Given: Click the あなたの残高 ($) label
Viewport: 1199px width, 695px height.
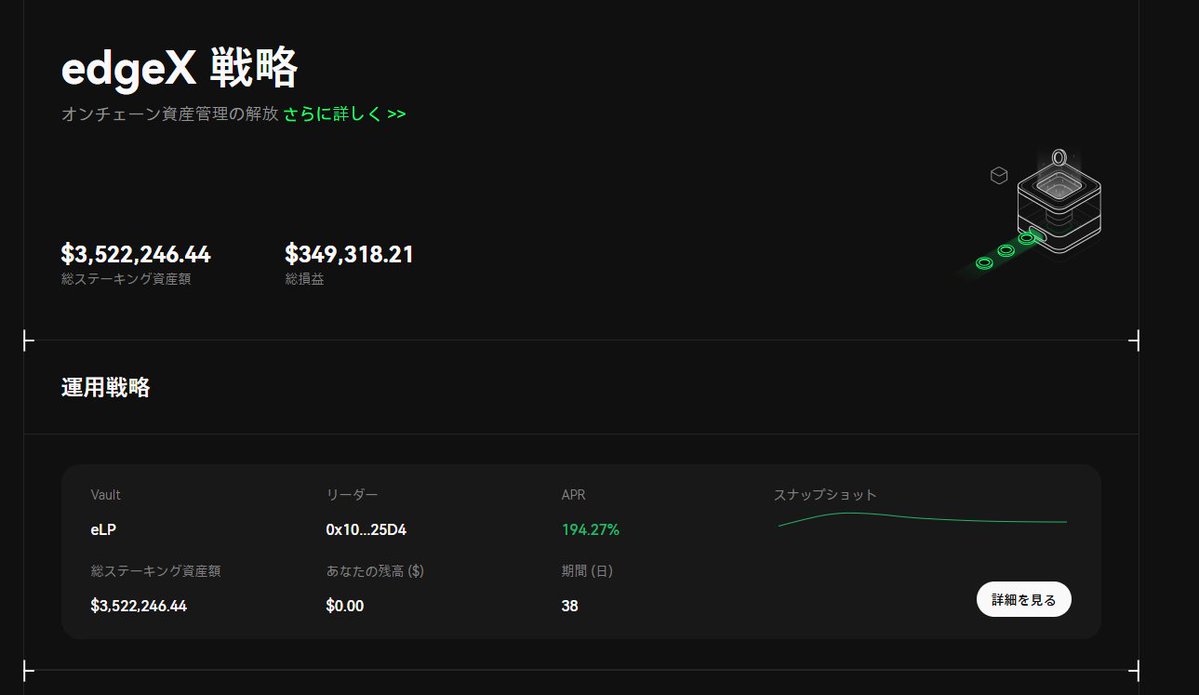Looking at the screenshot, I should tap(375, 571).
